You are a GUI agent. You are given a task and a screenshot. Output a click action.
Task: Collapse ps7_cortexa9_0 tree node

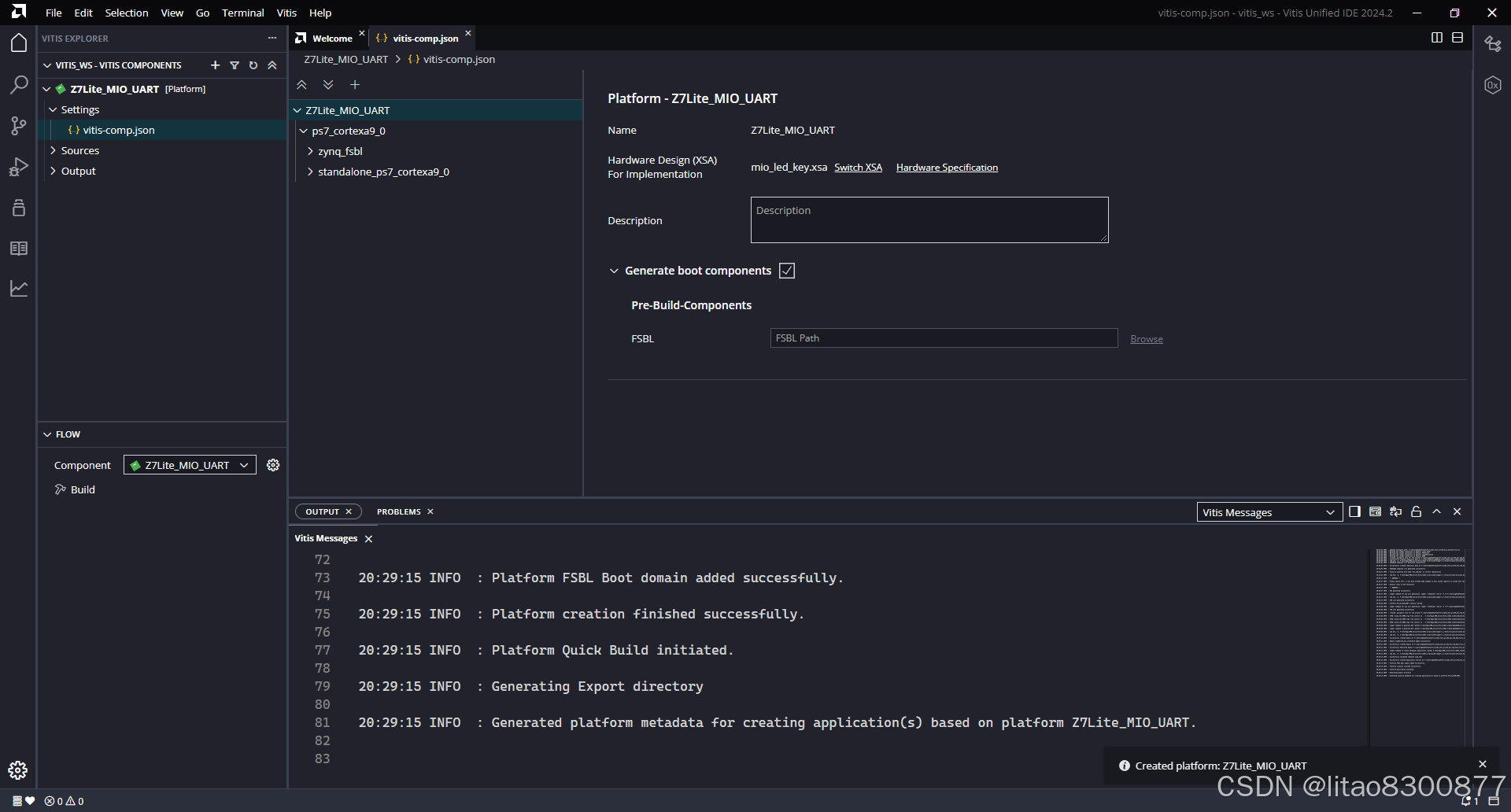tap(304, 131)
